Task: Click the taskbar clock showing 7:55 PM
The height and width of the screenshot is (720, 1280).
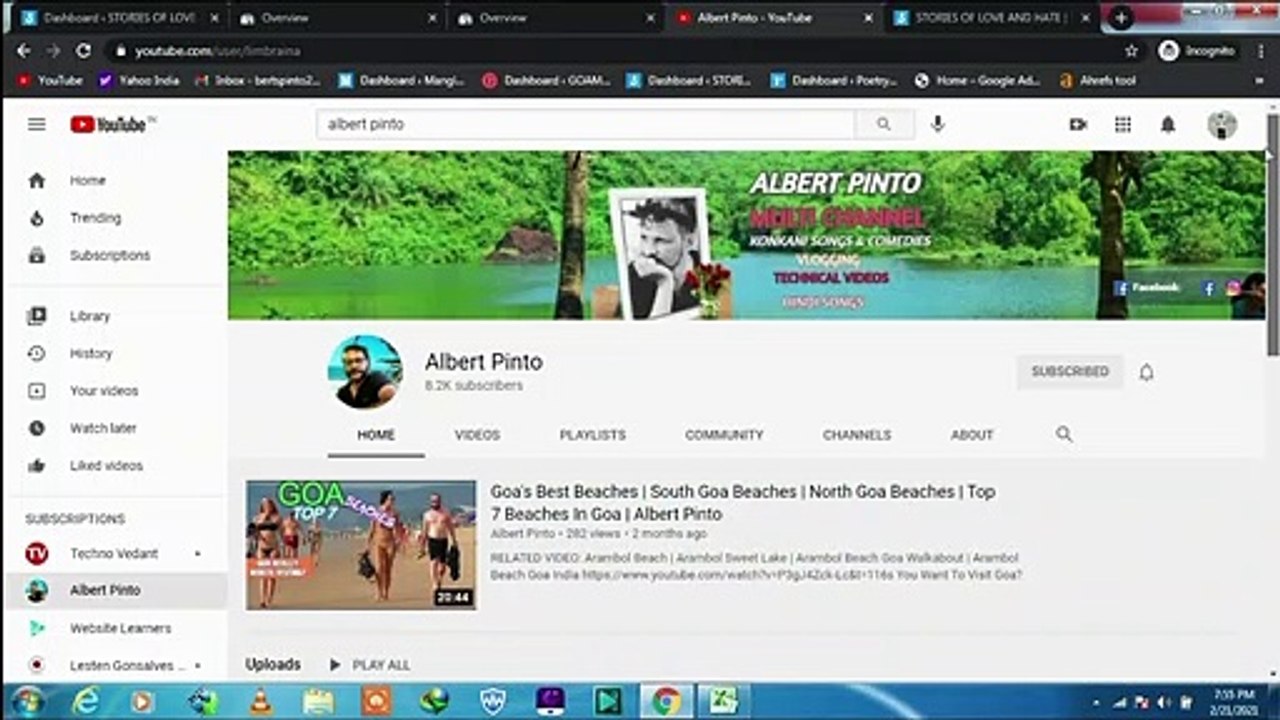Action: click(x=1233, y=701)
